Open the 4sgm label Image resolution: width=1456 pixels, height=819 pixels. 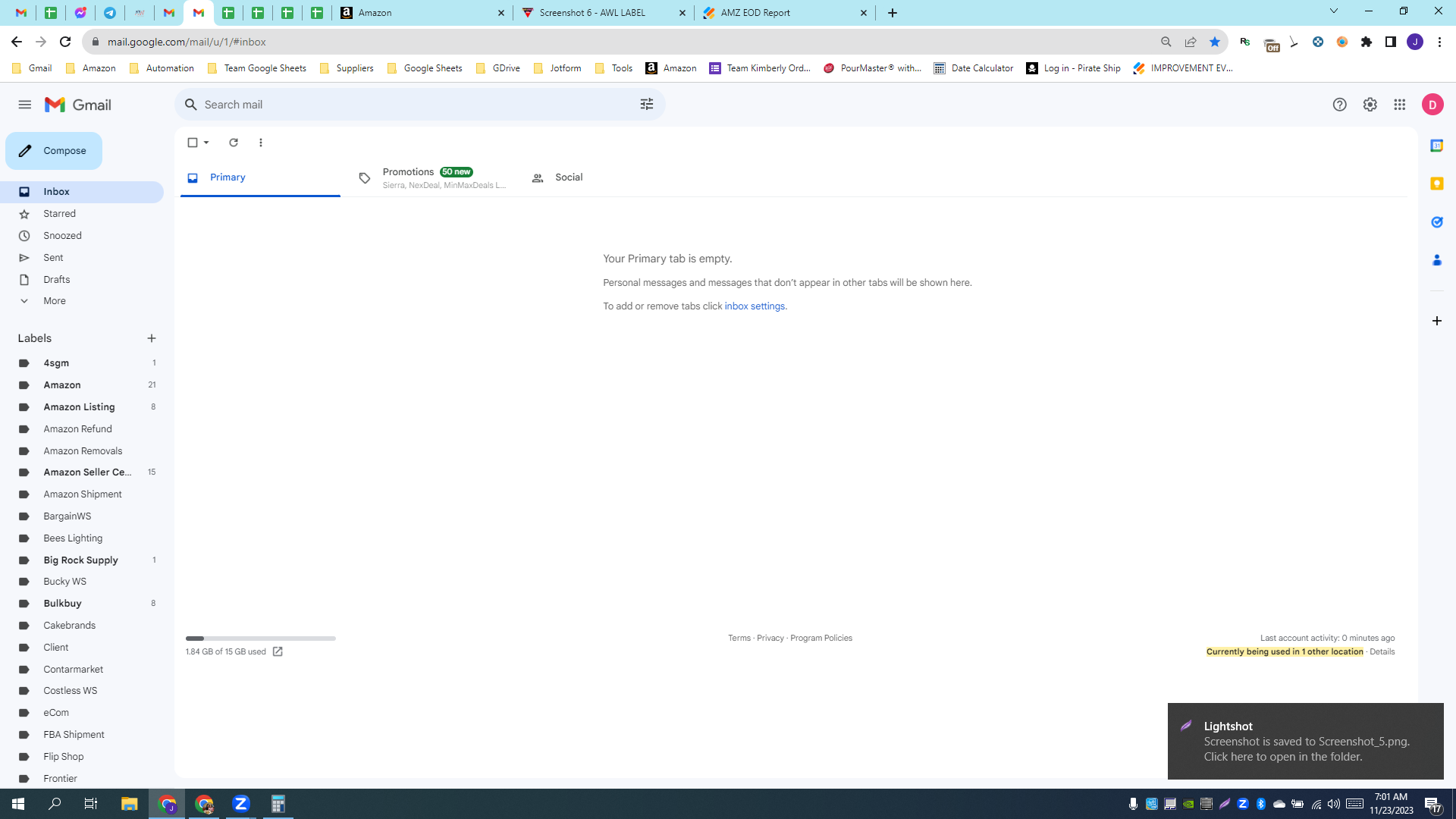pyautogui.click(x=82, y=363)
